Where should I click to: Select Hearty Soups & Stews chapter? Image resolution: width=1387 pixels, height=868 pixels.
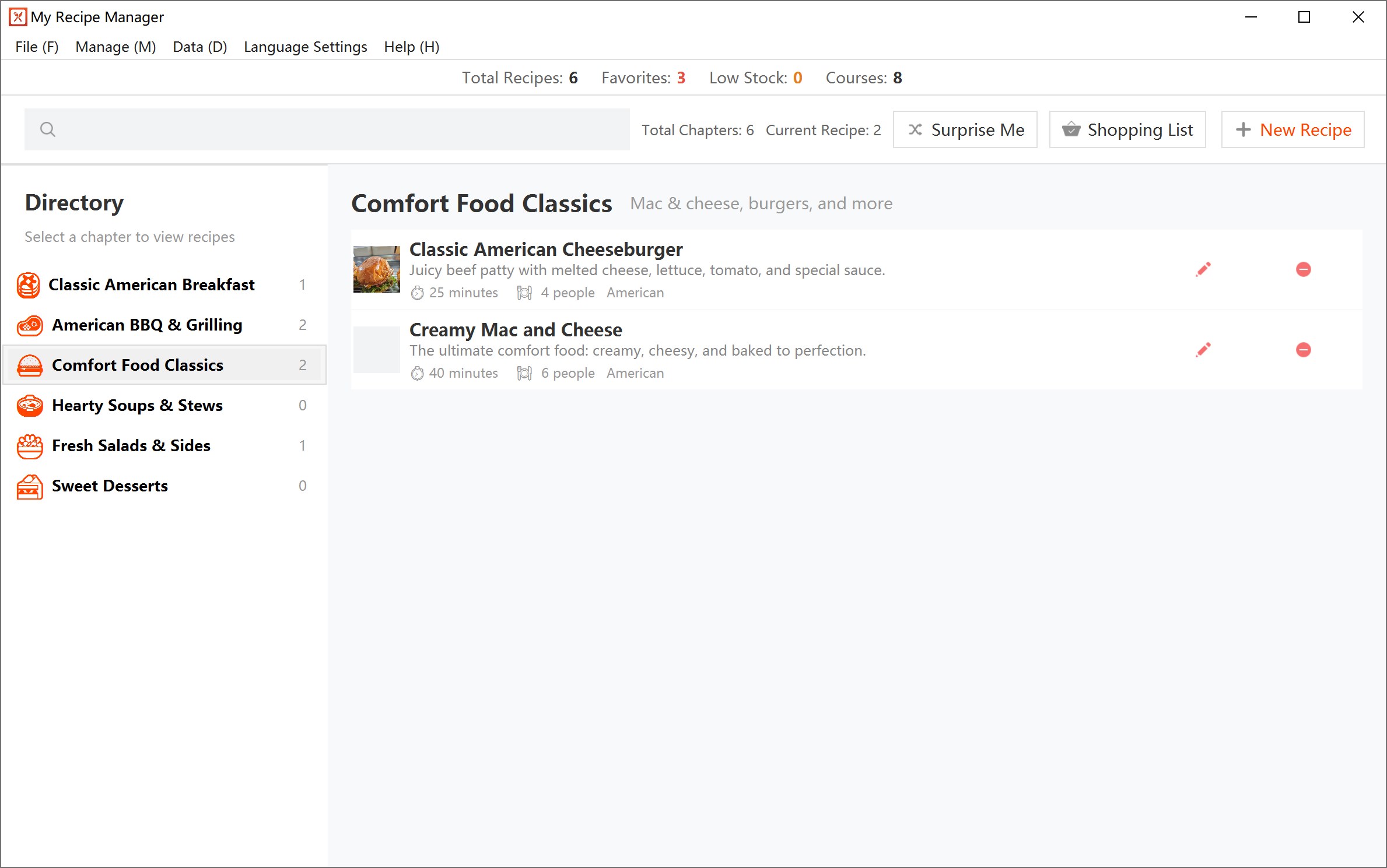click(164, 406)
